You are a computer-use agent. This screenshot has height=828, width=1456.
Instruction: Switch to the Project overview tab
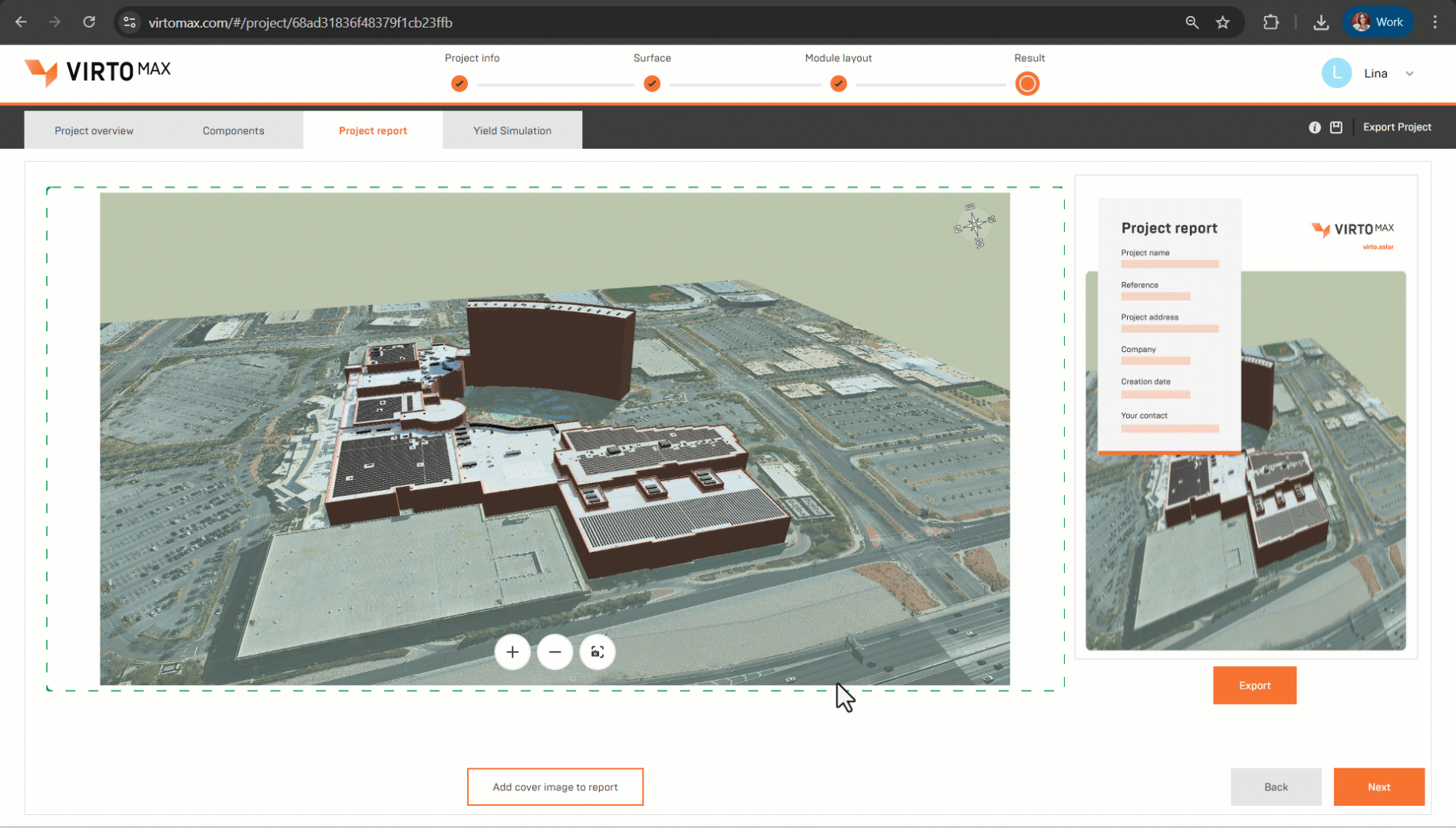pos(94,130)
